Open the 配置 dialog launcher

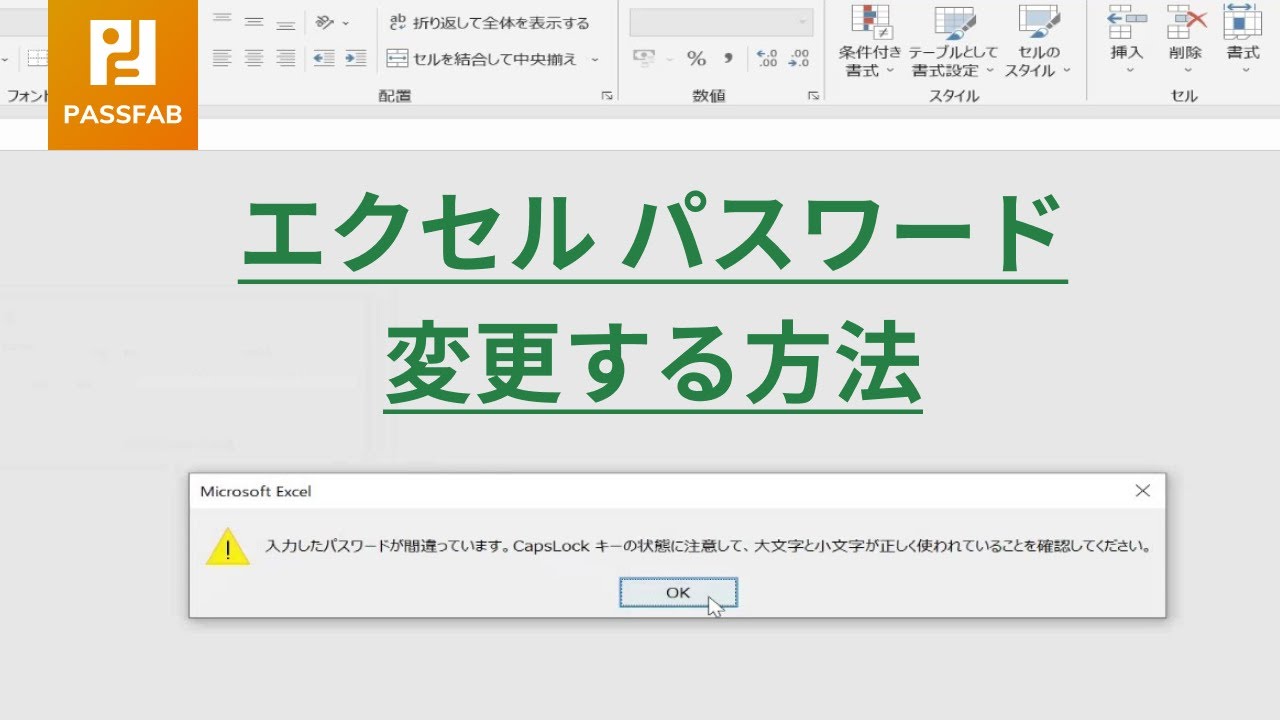click(606, 96)
